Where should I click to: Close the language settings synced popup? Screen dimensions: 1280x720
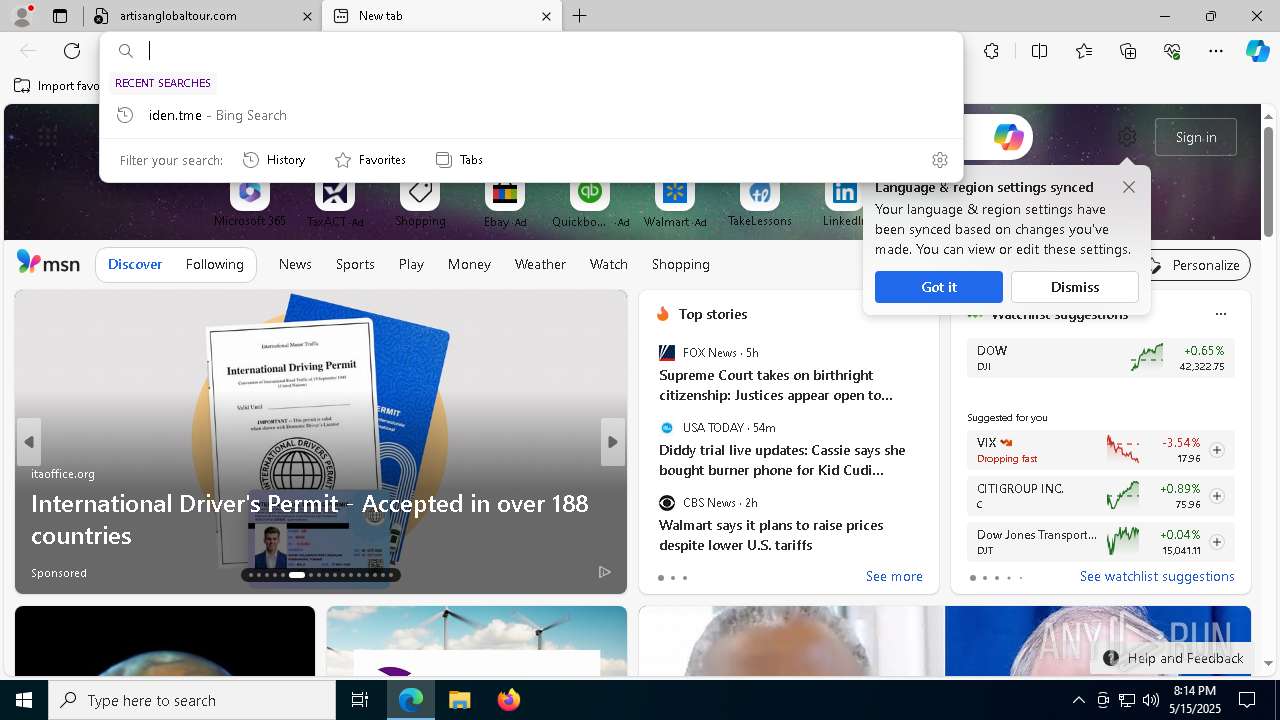coord(1129,187)
